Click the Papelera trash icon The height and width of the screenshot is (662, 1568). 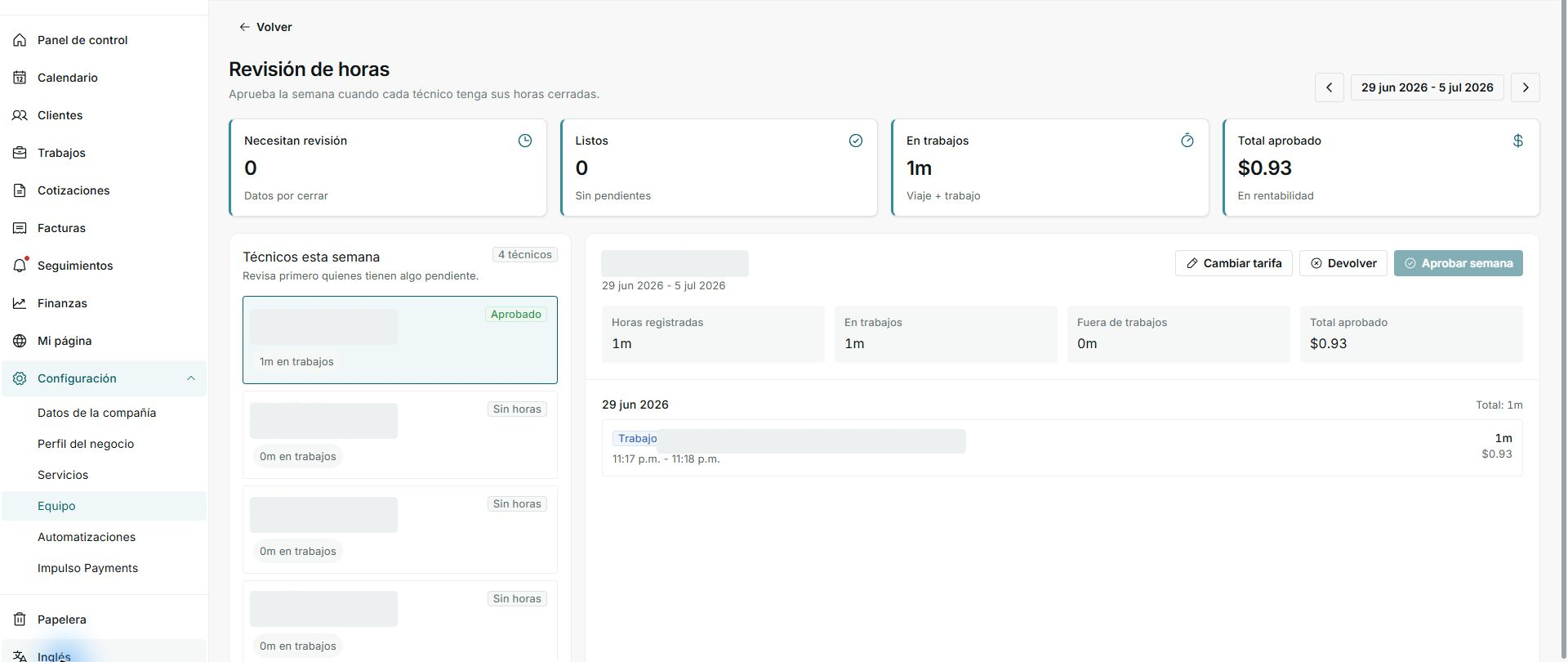coord(20,620)
